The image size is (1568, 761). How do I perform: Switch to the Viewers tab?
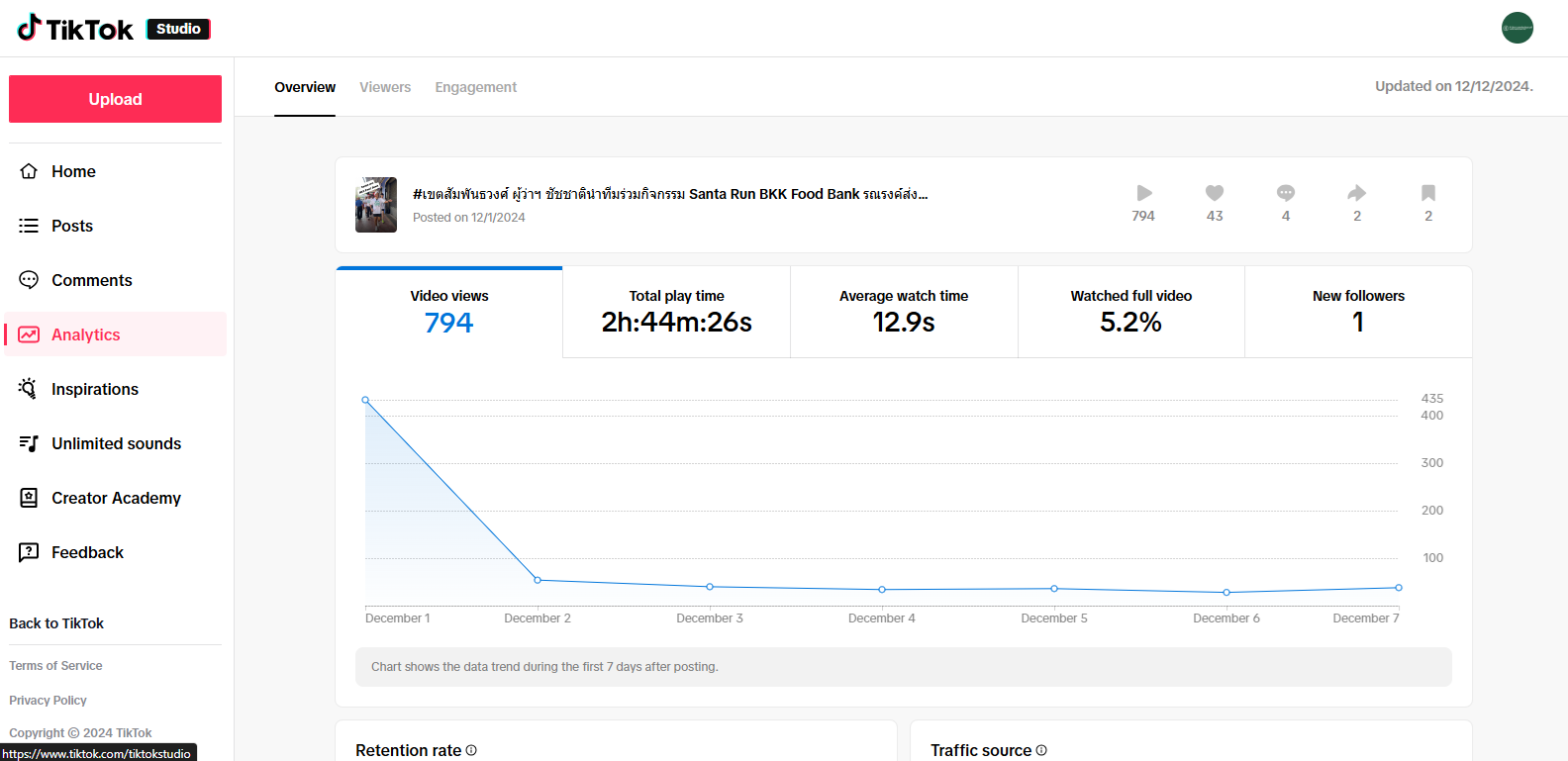tap(385, 87)
